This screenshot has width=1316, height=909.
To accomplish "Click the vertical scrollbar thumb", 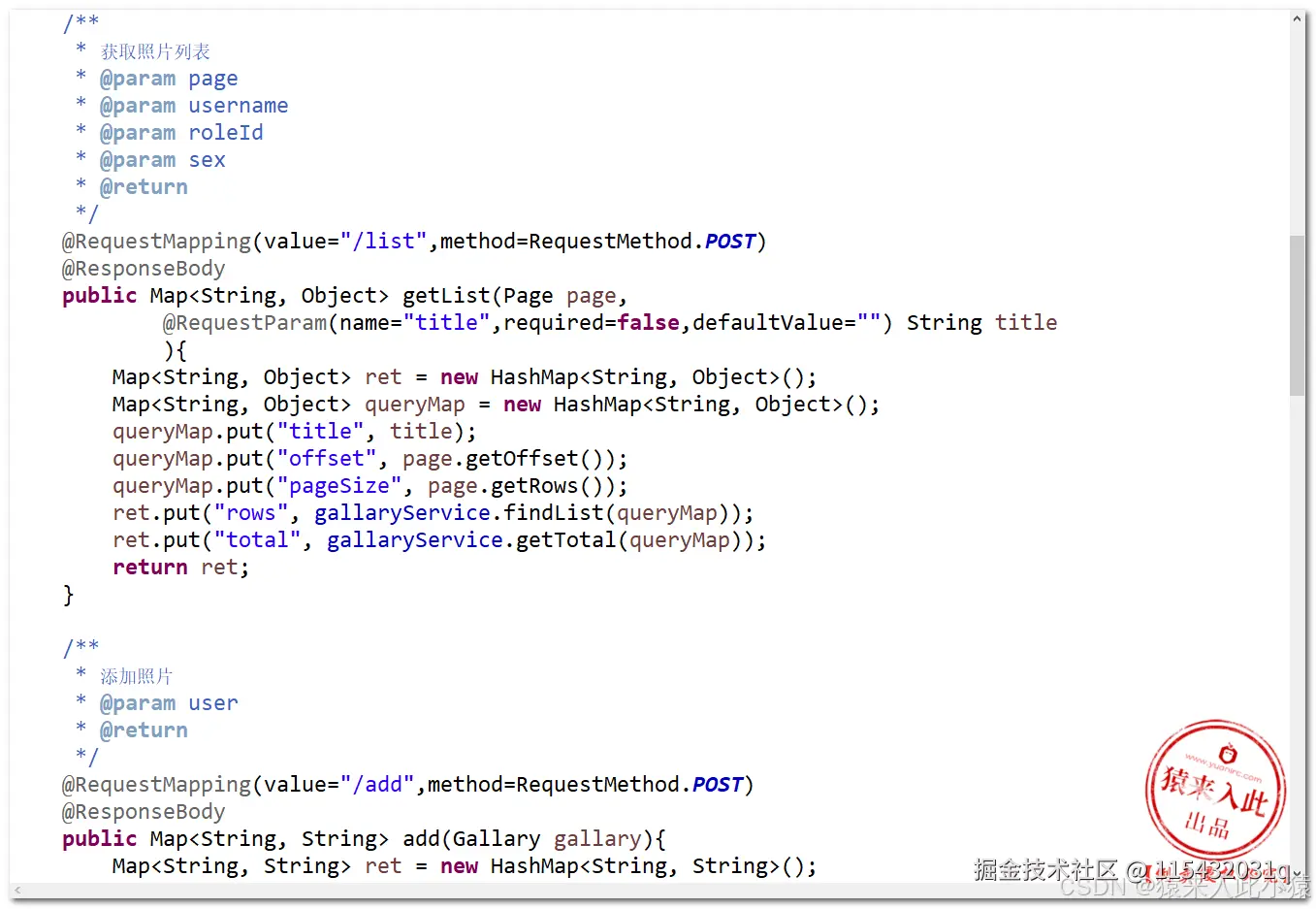I will [1297, 315].
